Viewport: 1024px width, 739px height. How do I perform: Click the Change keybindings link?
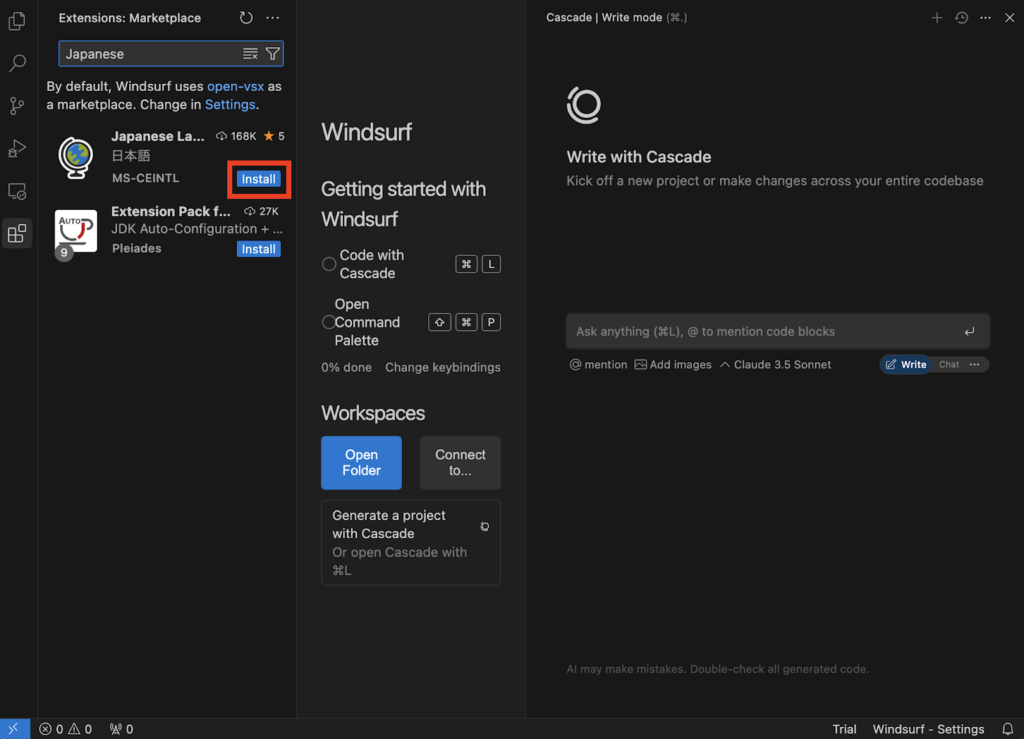(443, 368)
